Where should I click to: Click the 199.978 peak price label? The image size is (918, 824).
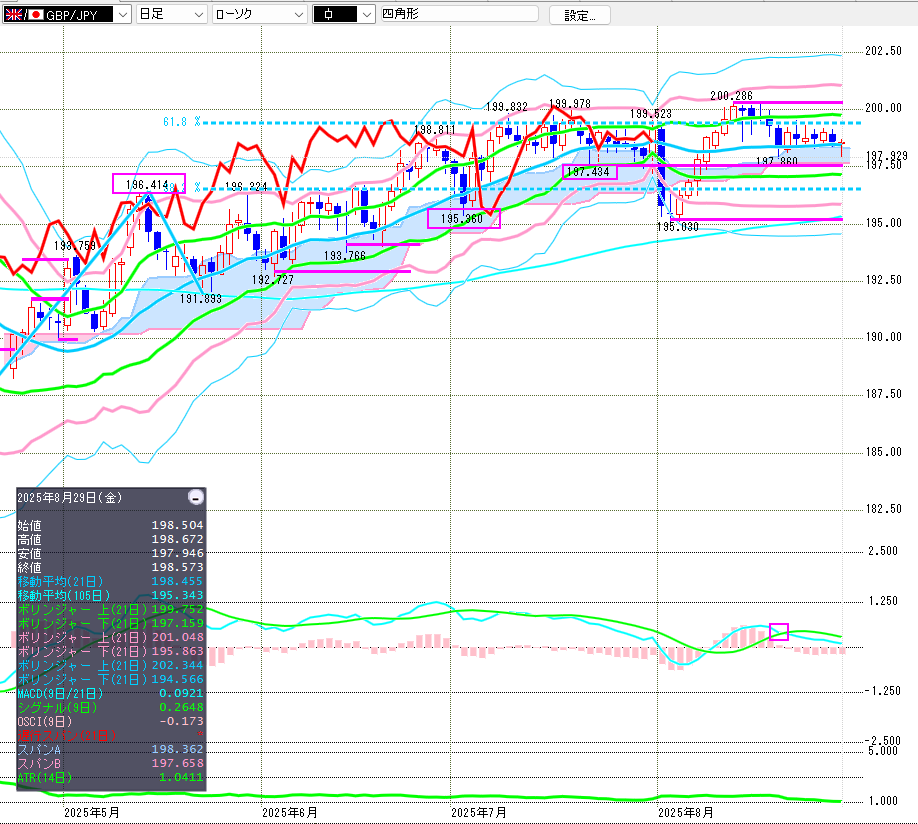[x=570, y=104]
